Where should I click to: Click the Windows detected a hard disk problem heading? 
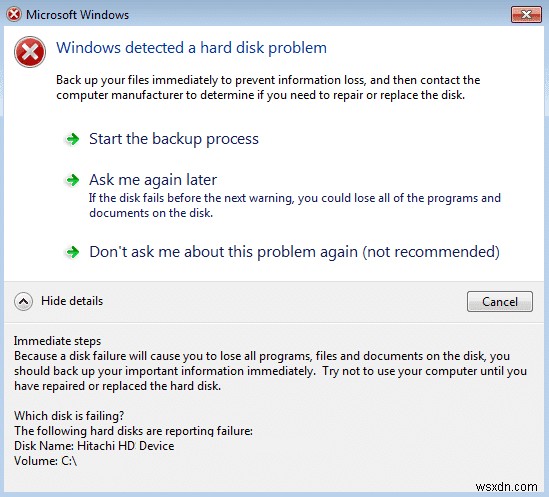[x=192, y=48]
